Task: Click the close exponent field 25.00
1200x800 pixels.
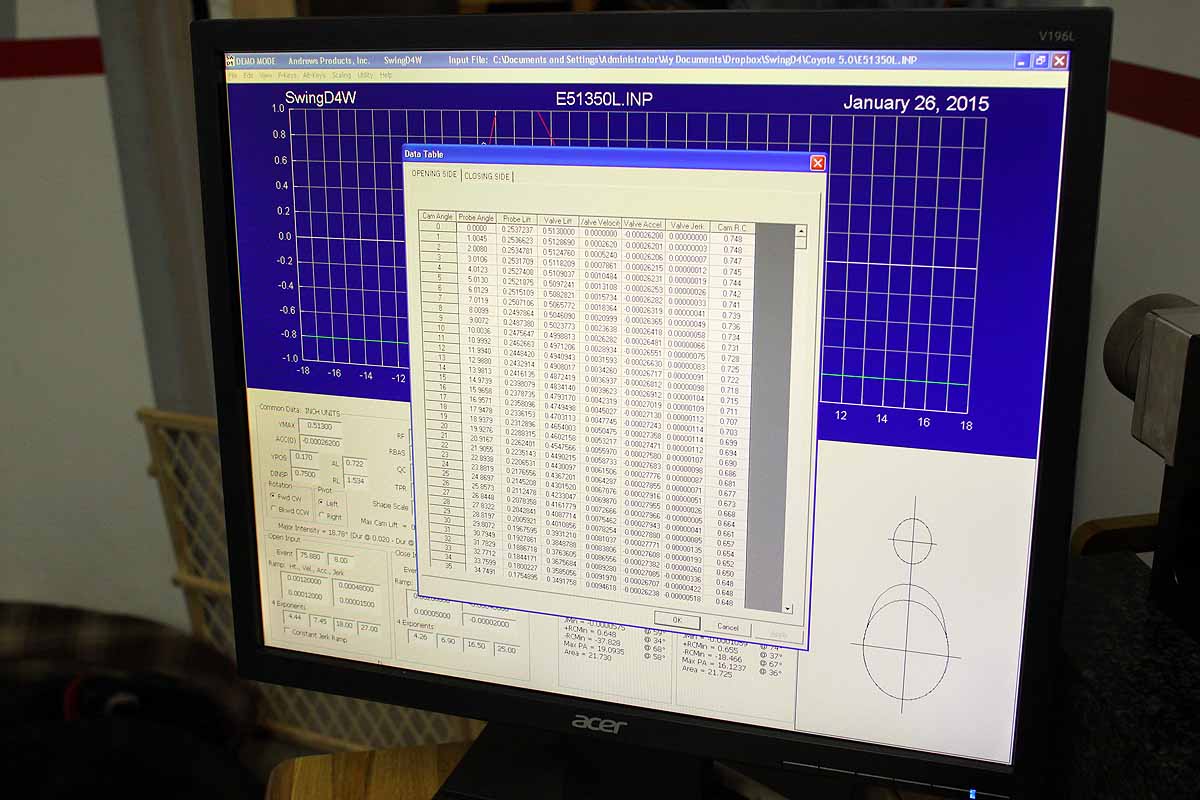Action: click(x=507, y=648)
